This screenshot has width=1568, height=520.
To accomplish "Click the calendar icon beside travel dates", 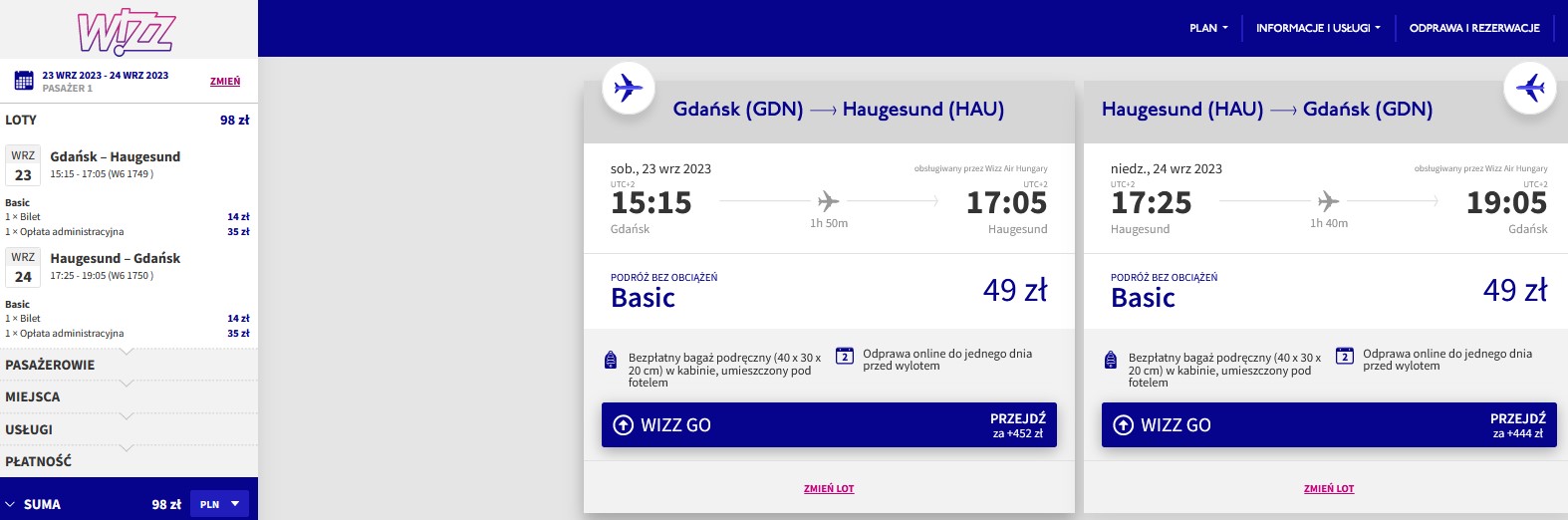I will [x=24, y=82].
